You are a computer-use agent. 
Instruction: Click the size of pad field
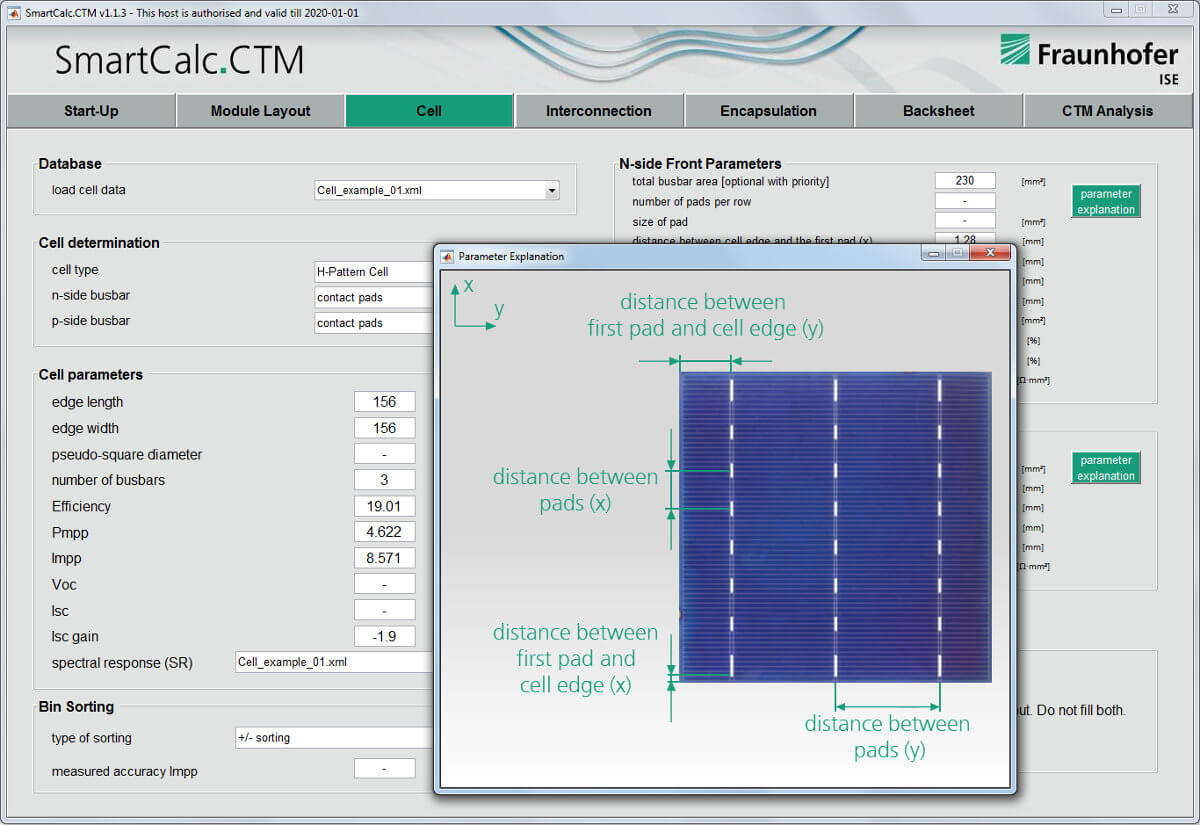point(965,221)
